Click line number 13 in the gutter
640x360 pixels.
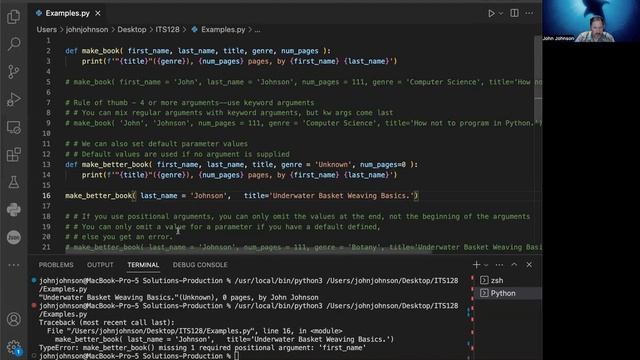coord(46,164)
